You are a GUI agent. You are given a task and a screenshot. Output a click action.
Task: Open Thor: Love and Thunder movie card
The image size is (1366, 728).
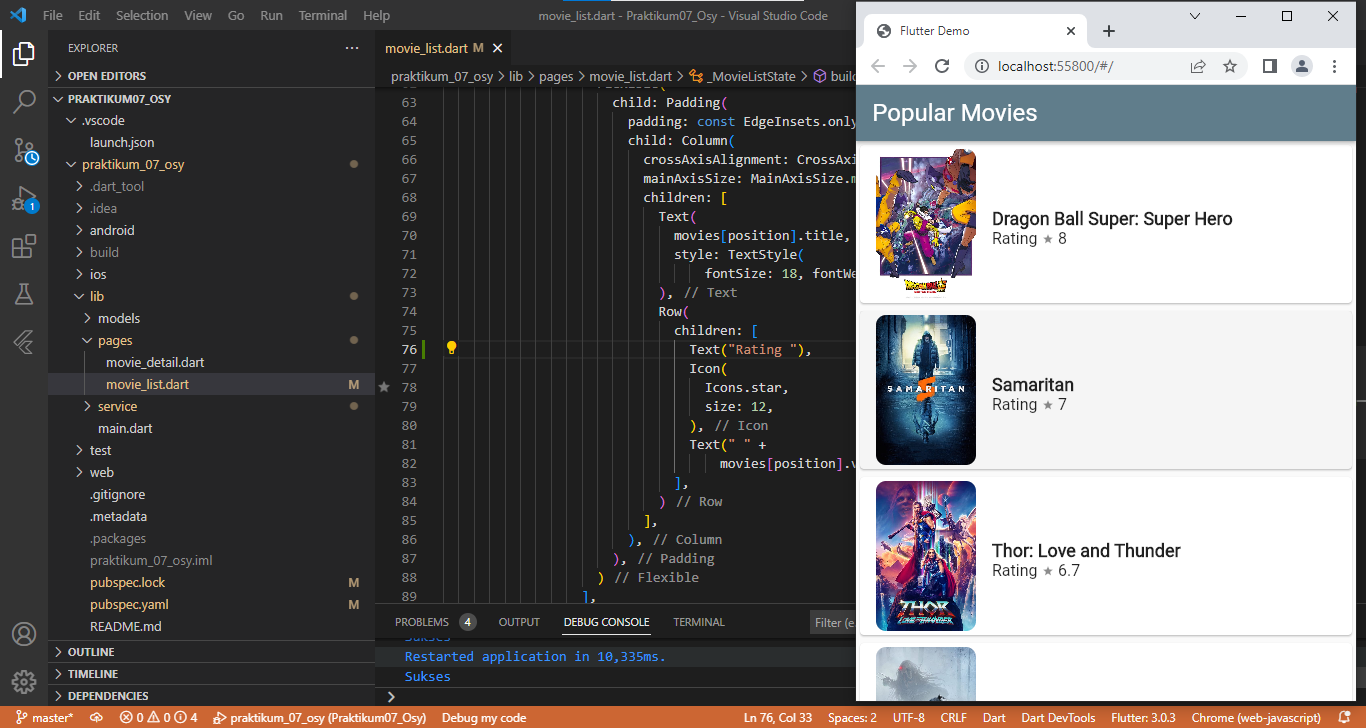click(1104, 556)
